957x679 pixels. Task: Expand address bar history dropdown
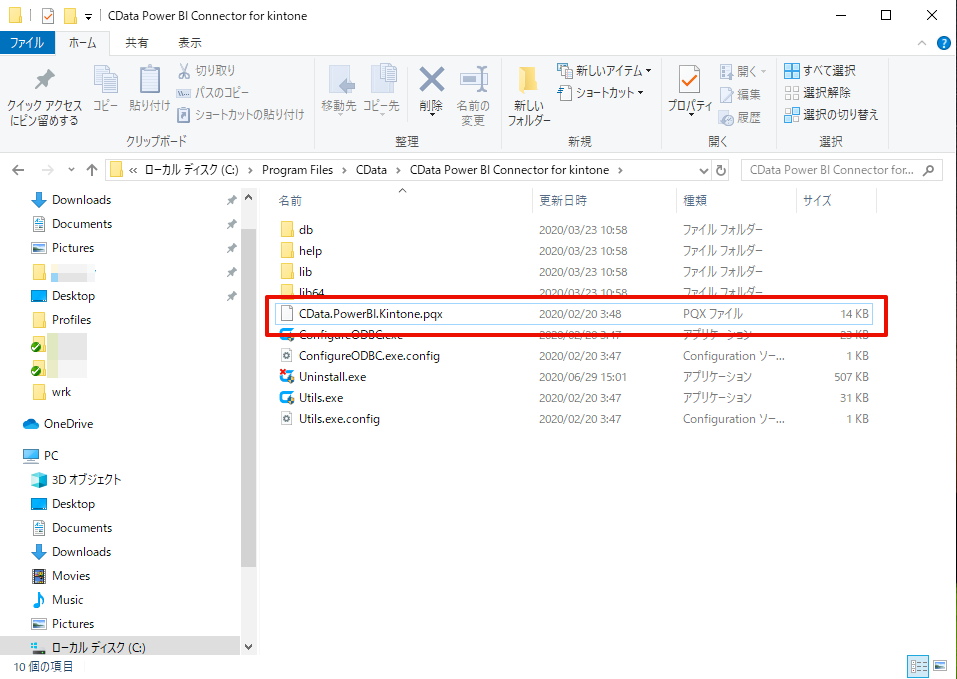[703, 170]
